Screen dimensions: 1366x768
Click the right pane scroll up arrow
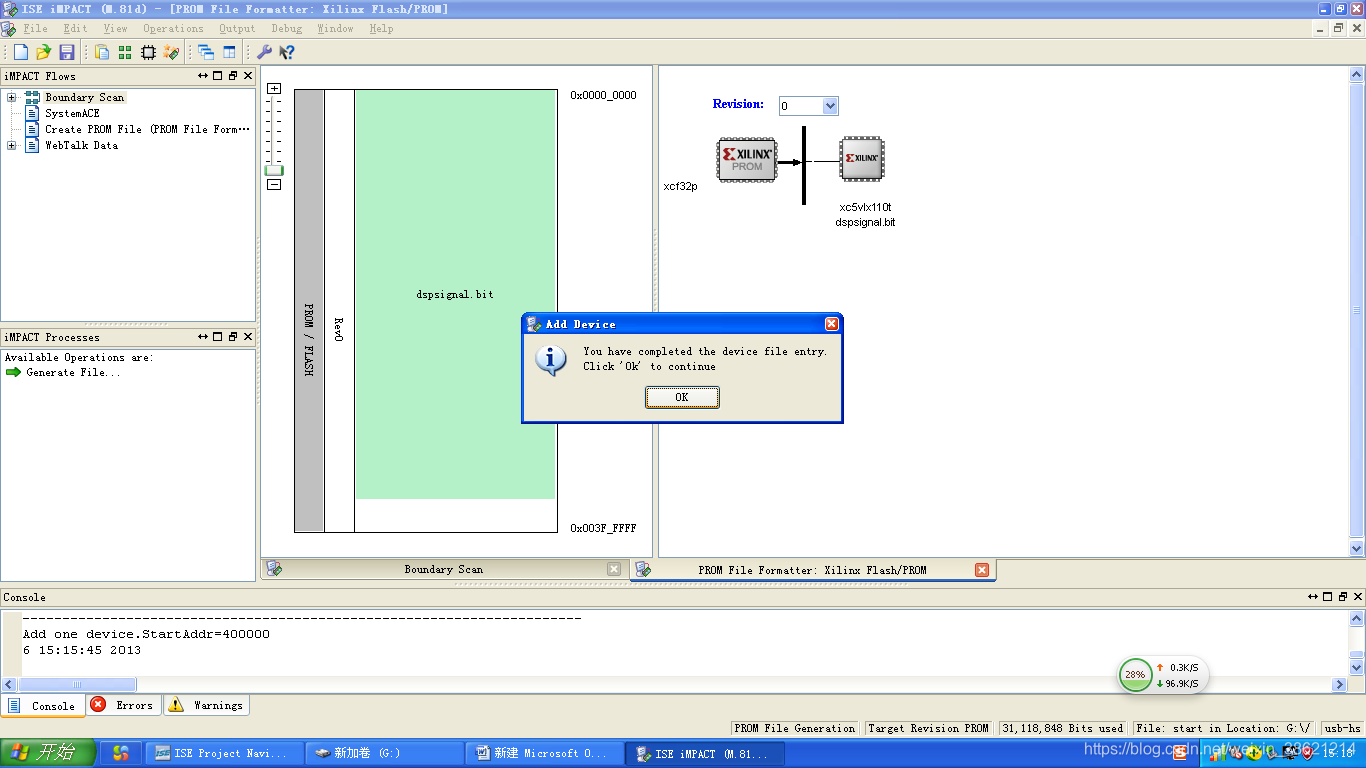(1357, 74)
